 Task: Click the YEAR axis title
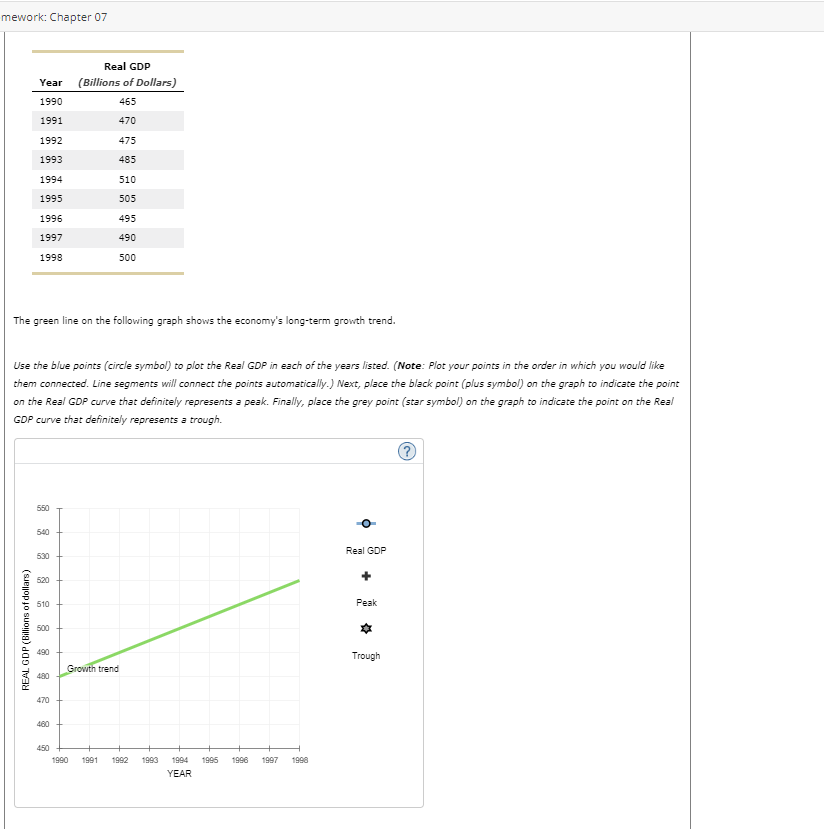point(179,773)
